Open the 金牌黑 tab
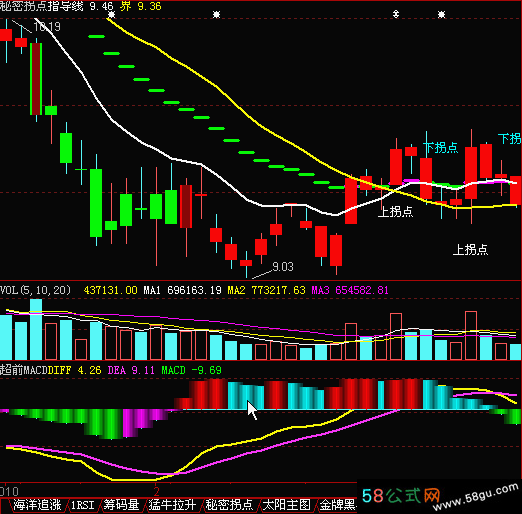Screen dimensions: 522x514 [x=337, y=505]
